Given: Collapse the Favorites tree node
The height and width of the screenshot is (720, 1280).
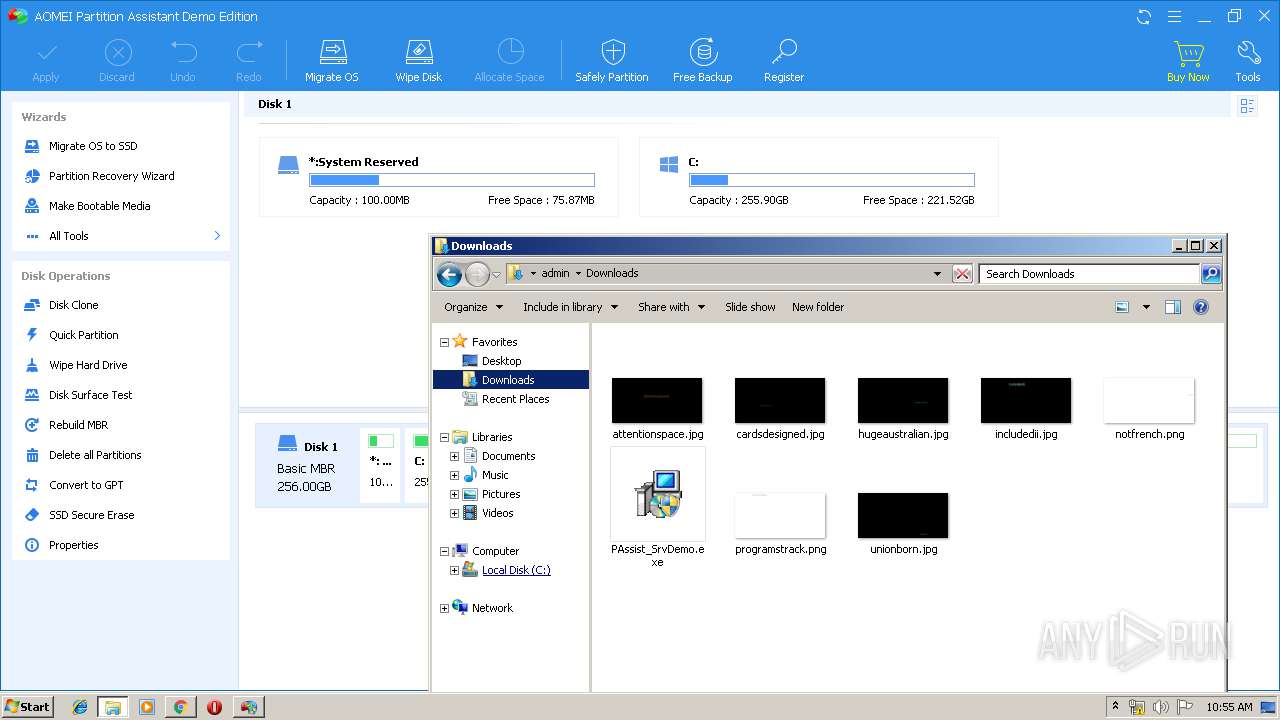Looking at the screenshot, I should pyautogui.click(x=445, y=342).
